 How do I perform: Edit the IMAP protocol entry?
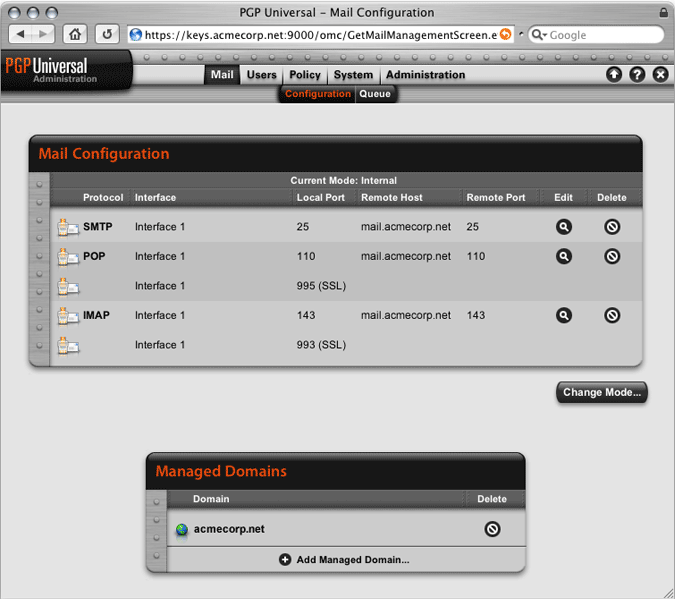point(564,315)
